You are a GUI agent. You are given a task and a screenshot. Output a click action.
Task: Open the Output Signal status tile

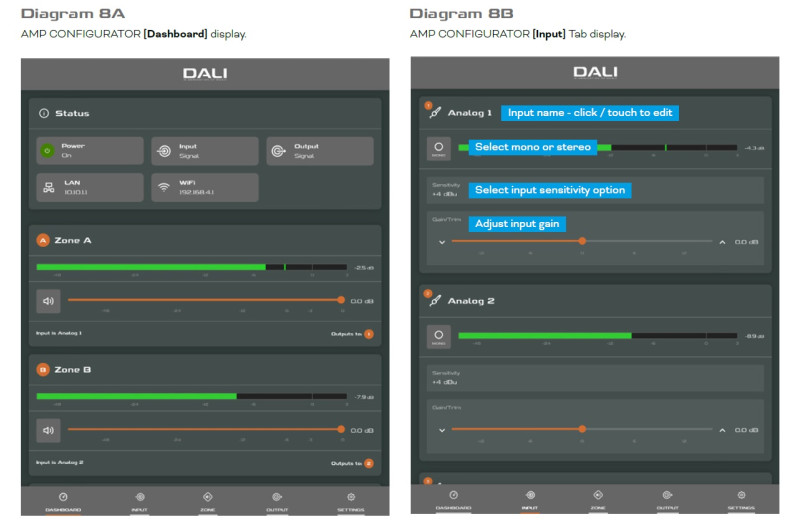point(320,151)
